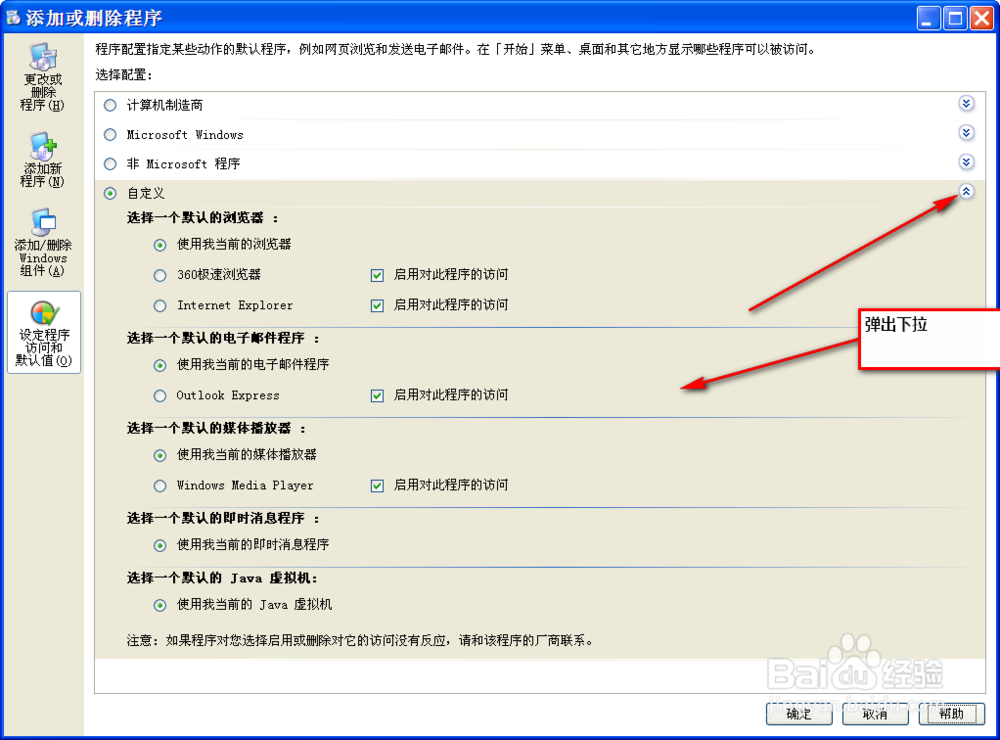Open Add New Programs (添加新程序)
This screenshot has height=740, width=1000.
click(x=43, y=161)
